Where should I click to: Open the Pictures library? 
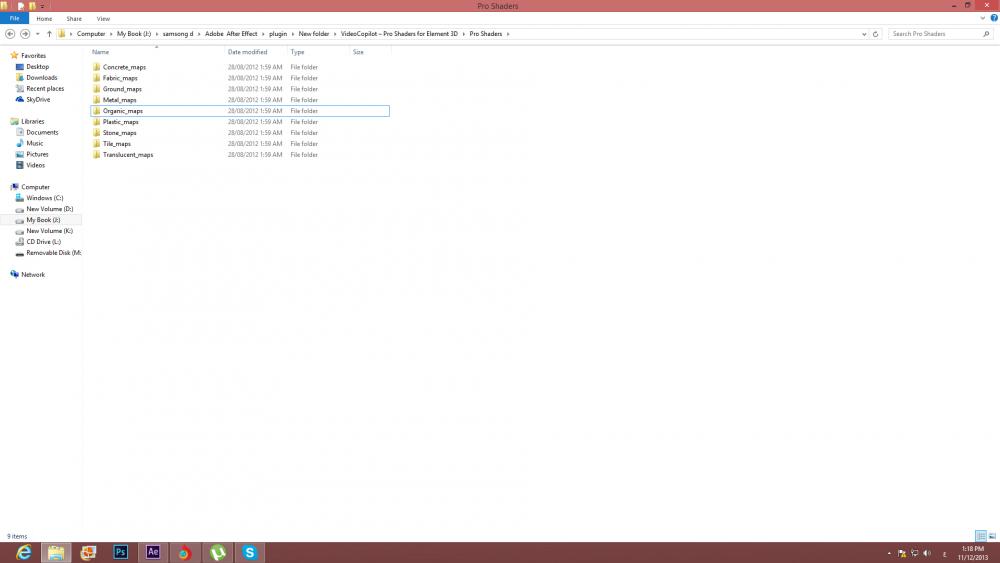point(37,154)
